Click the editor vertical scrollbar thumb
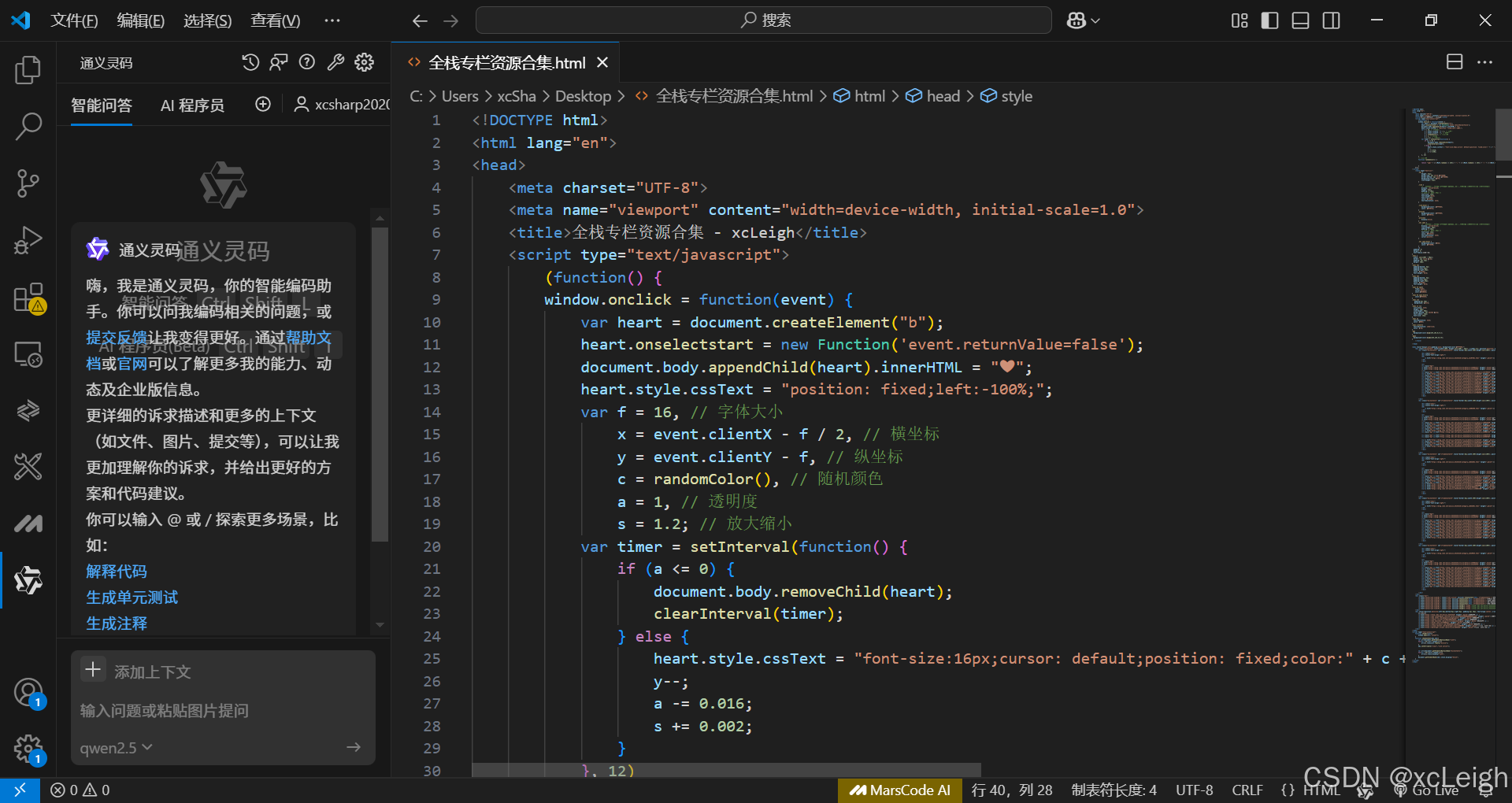This screenshot has height=803, width=1512. (x=1503, y=135)
